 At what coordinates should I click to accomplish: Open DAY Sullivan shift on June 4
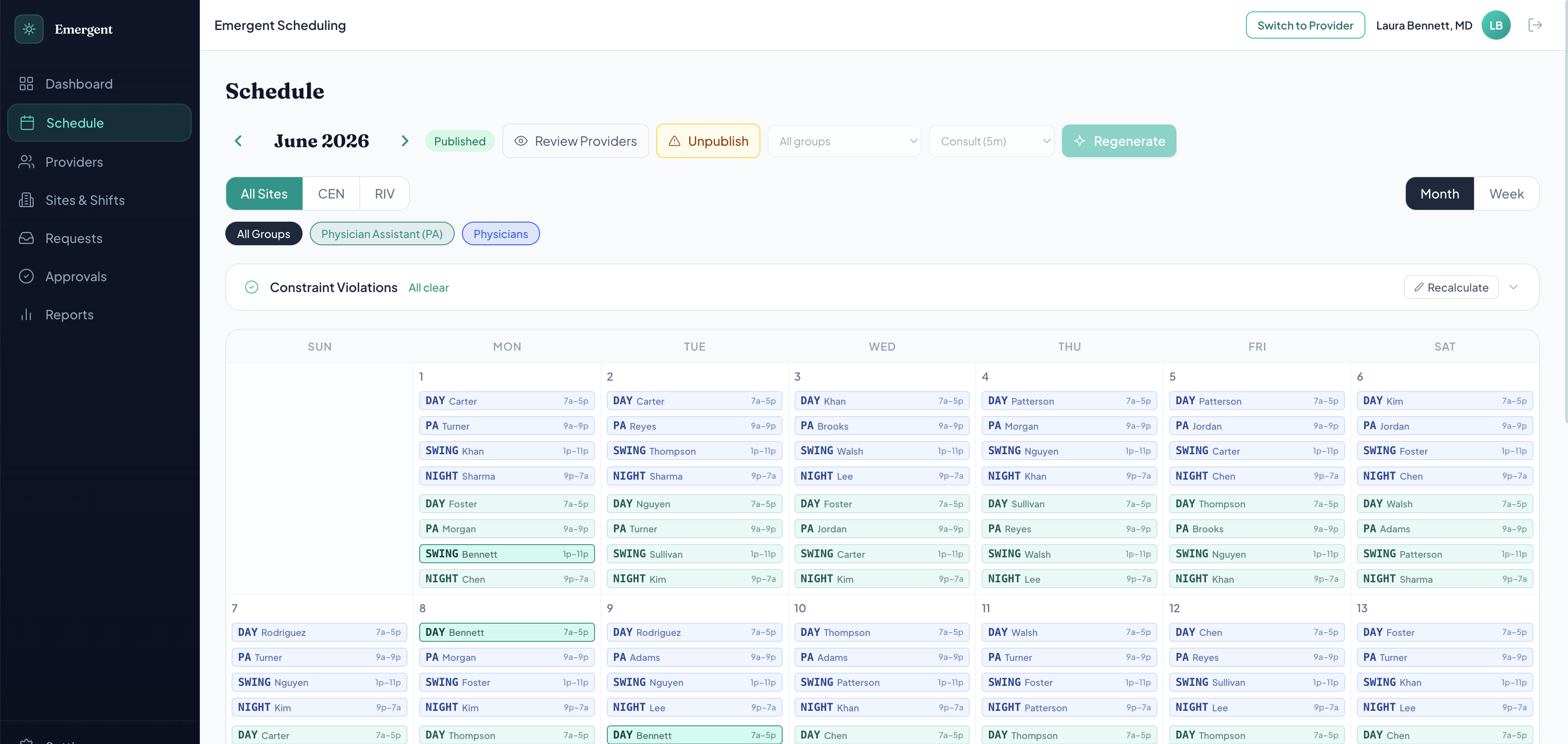coord(1069,504)
